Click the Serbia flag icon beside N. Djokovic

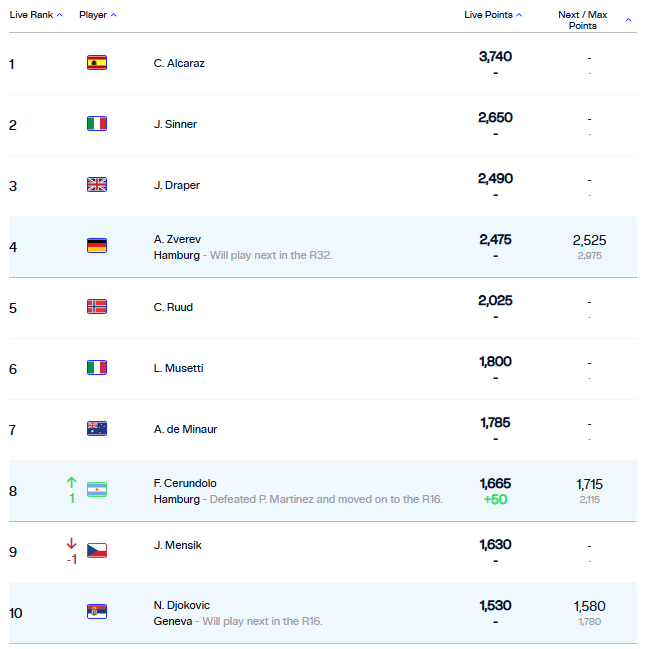tap(97, 612)
